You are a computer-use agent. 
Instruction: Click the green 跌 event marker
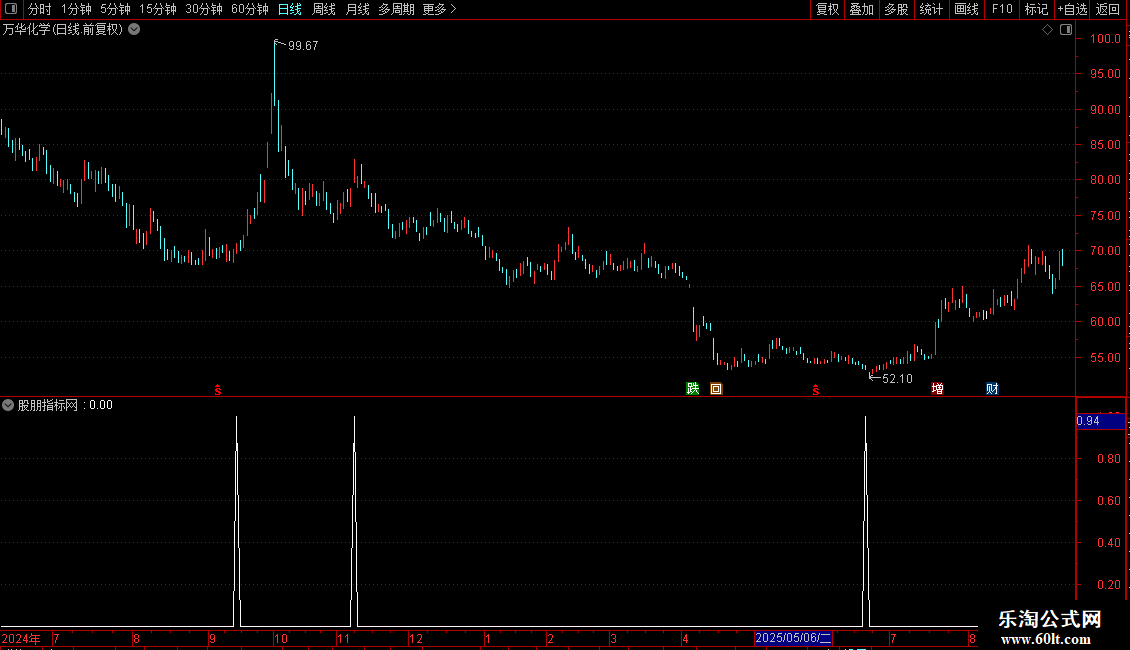click(693, 388)
